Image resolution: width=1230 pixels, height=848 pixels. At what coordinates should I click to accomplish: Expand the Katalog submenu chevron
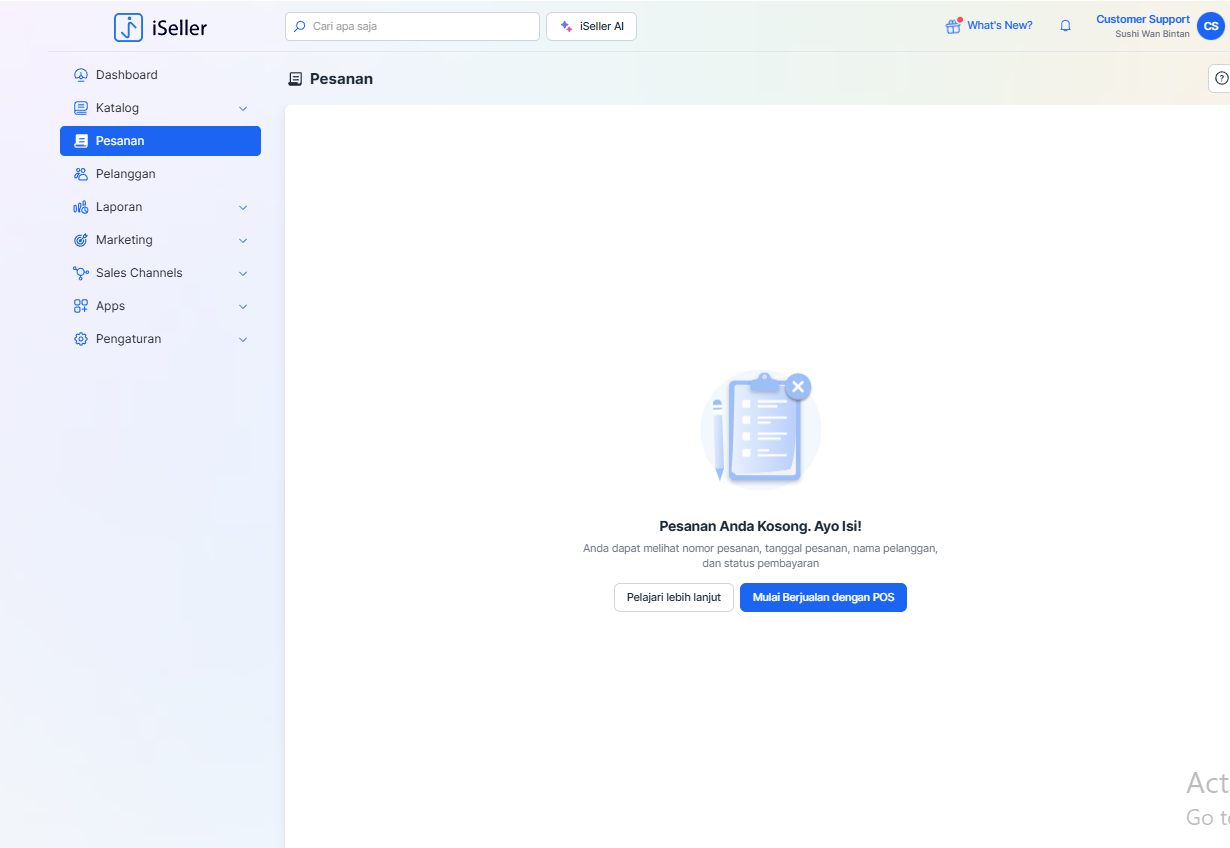tap(242, 108)
